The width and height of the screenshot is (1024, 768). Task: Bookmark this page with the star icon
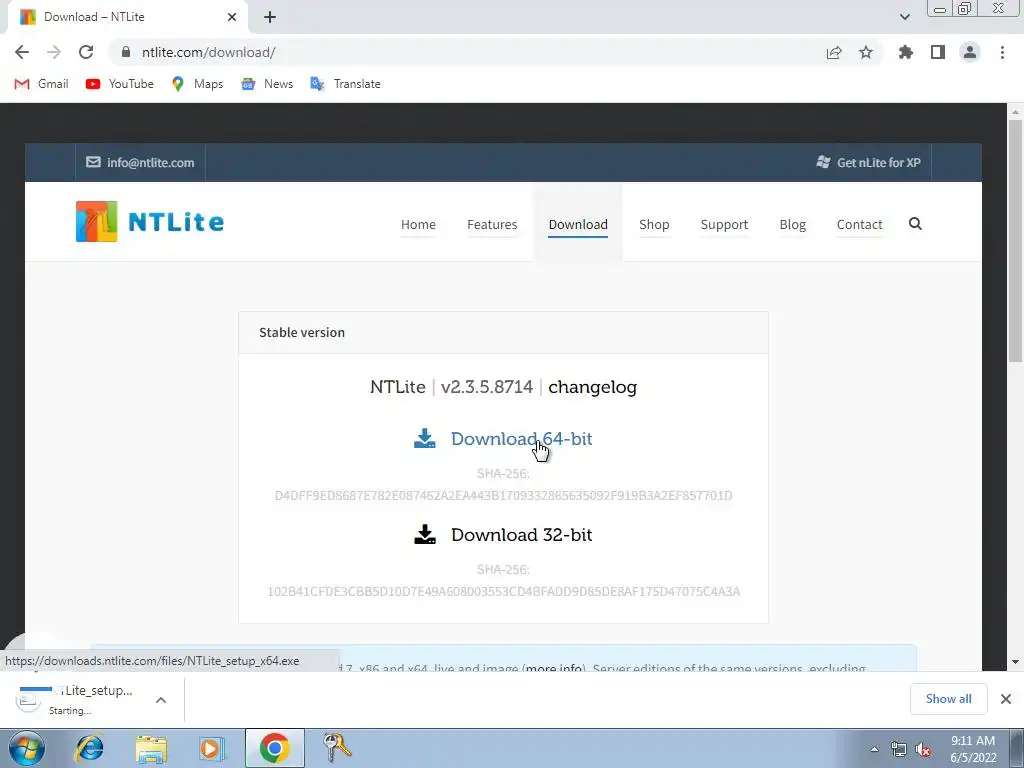(x=866, y=52)
